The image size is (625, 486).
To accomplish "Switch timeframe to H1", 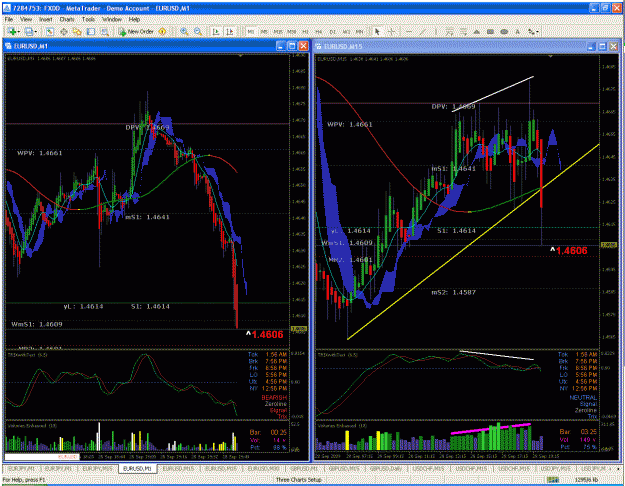I will [x=305, y=31].
